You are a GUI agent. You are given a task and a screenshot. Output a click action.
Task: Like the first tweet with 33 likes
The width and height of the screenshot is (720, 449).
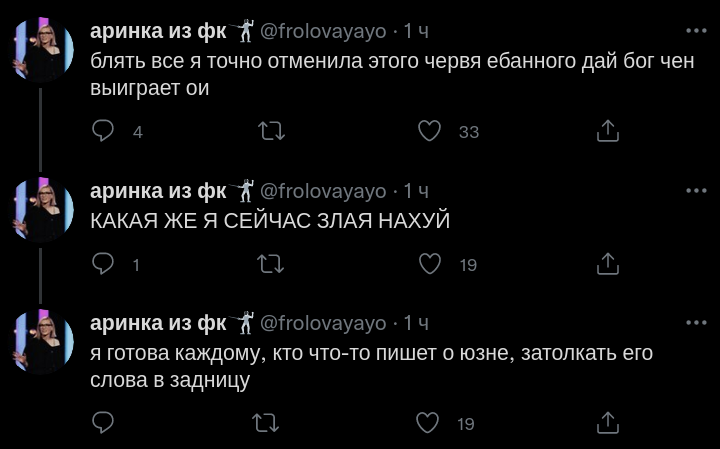(429, 131)
